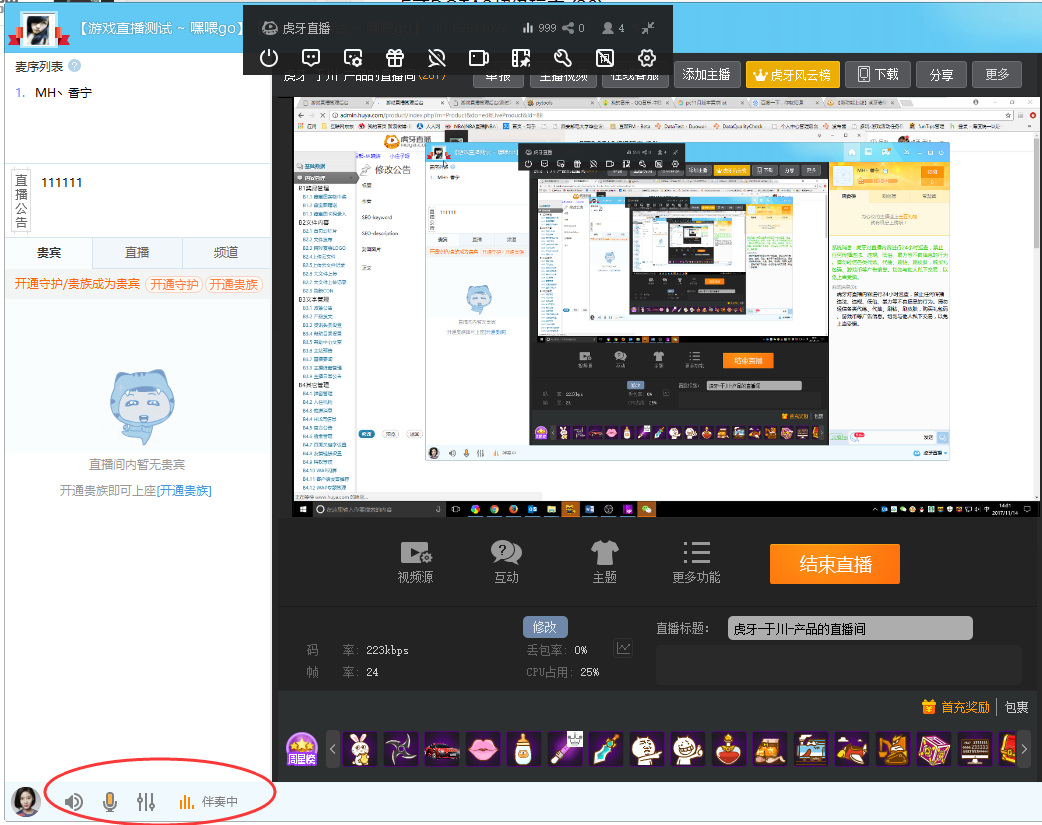This screenshot has width=1042, height=825.
Task: Select the excavator gift
Action: (x=892, y=749)
